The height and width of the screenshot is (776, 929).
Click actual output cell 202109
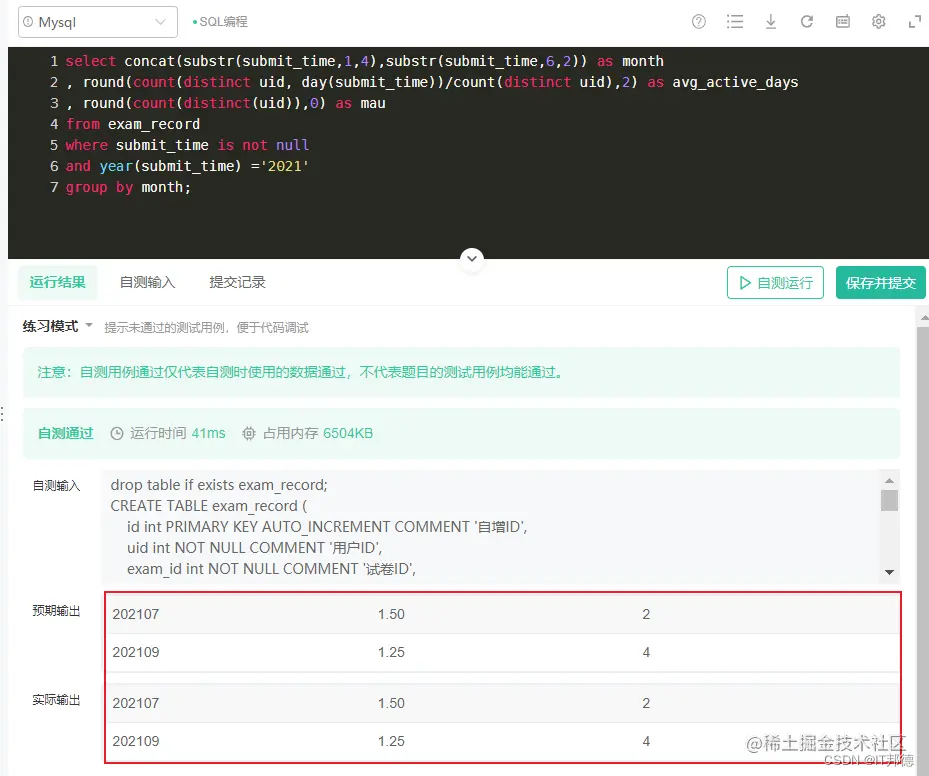(136, 741)
